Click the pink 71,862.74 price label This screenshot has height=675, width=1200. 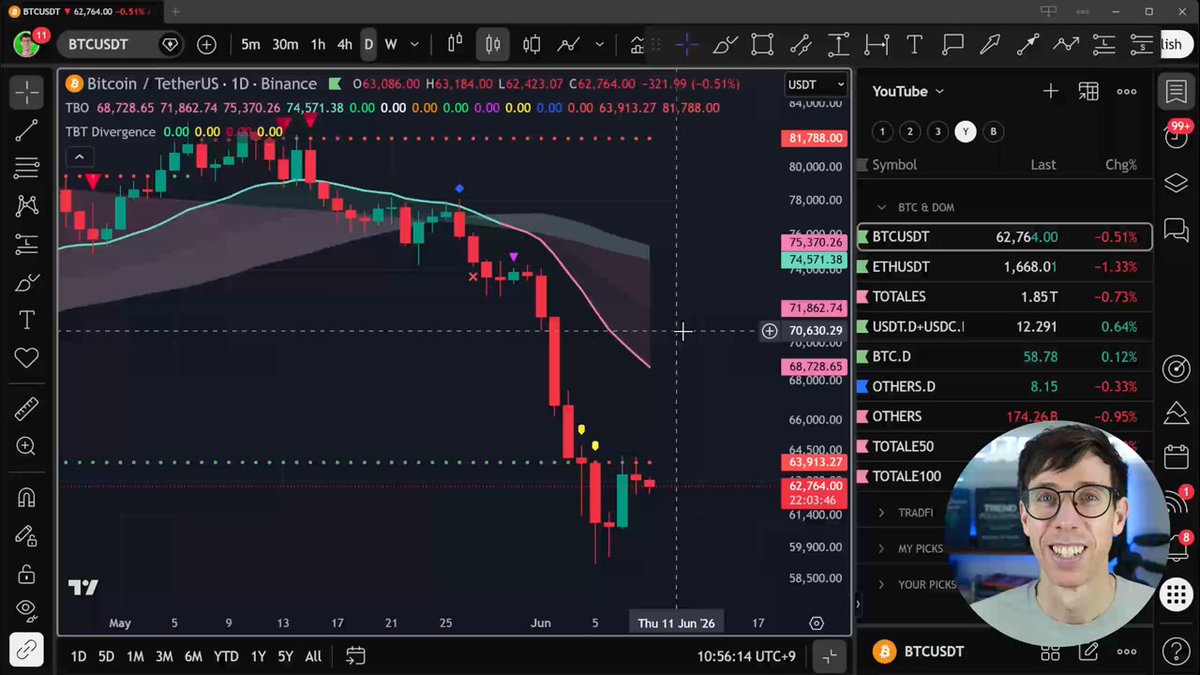(813, 308)
